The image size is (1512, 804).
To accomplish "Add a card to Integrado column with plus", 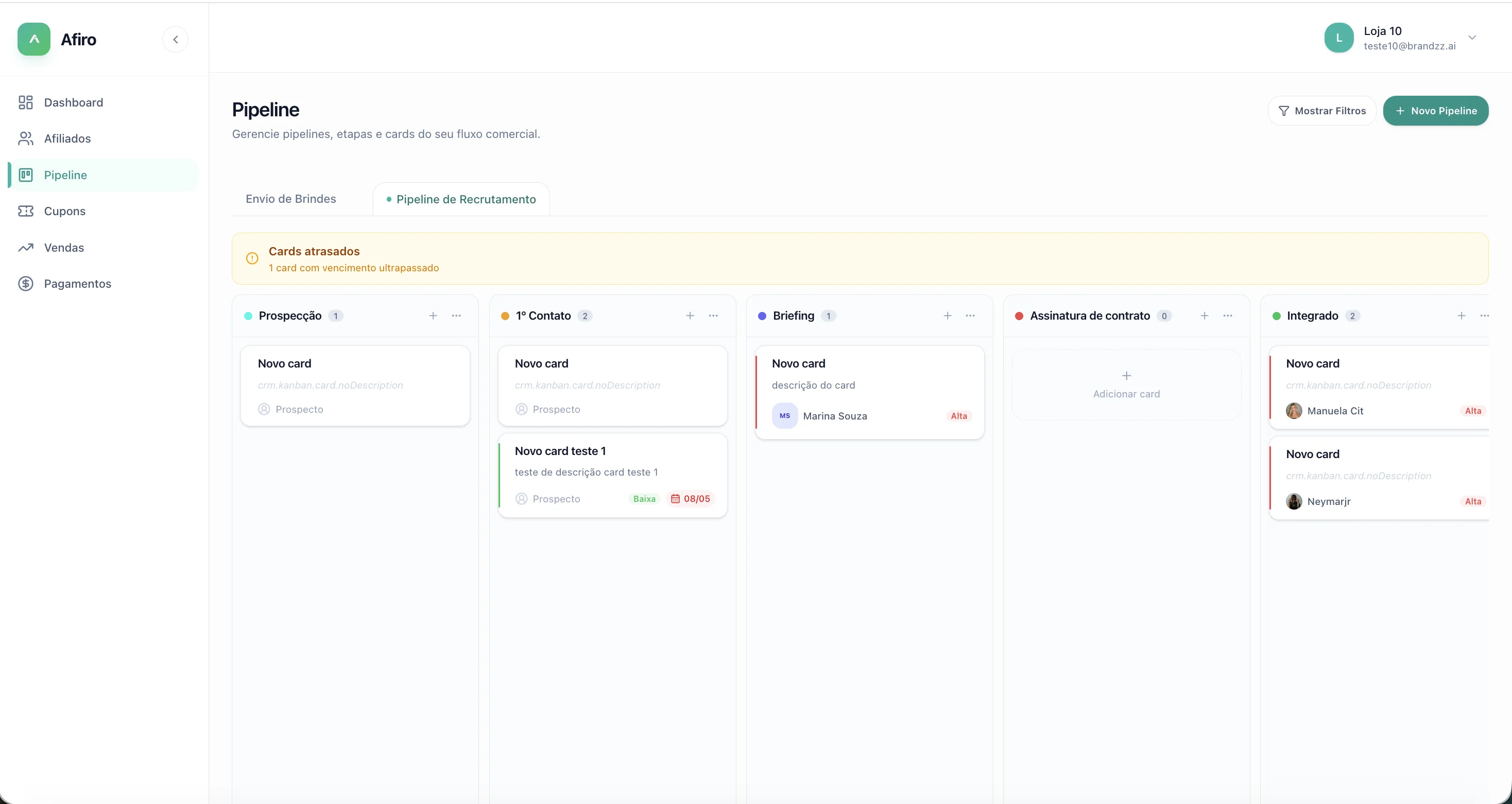I will (x=1462, y=316).
